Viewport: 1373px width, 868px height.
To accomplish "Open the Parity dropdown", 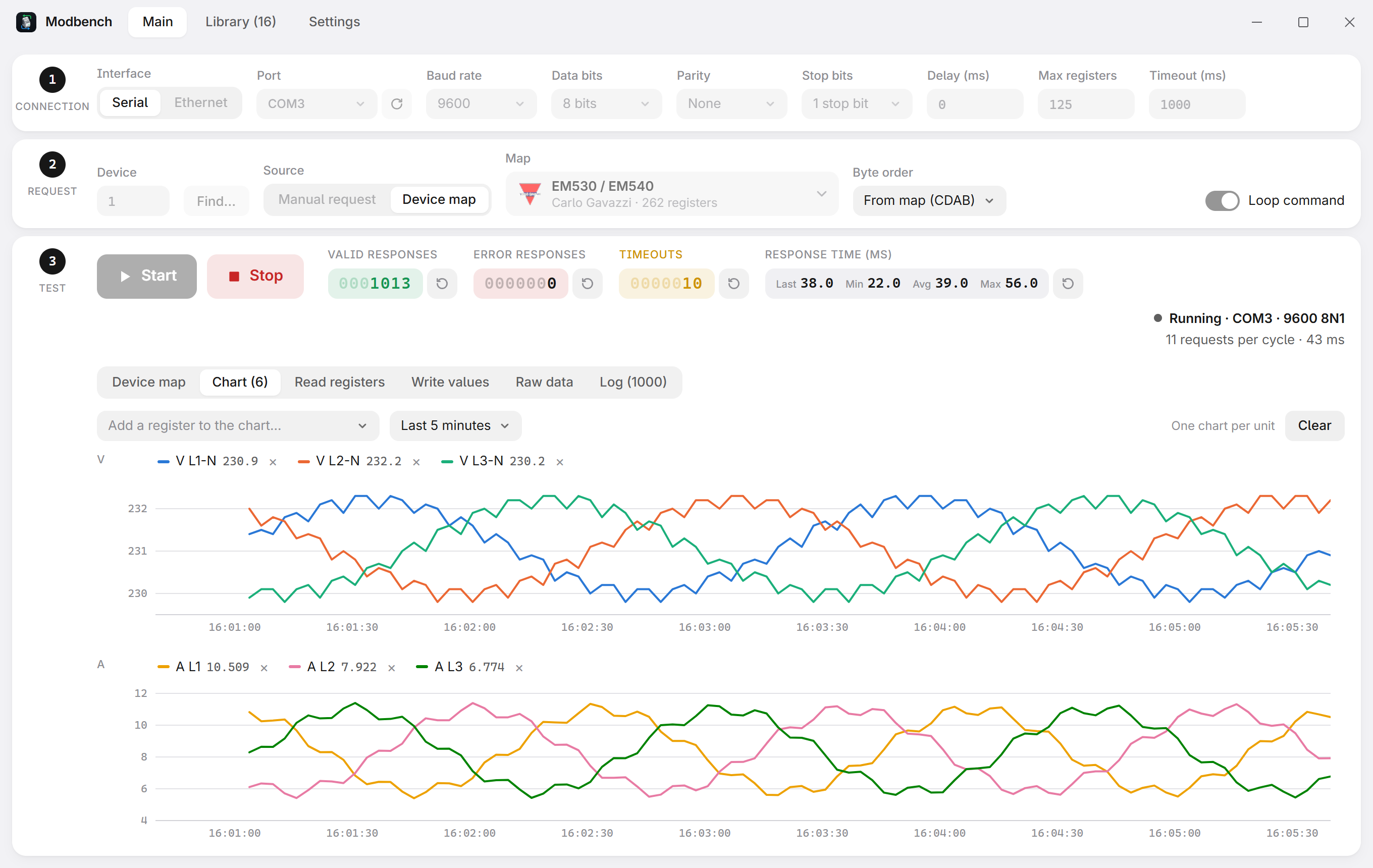I will tap(731, 104).
